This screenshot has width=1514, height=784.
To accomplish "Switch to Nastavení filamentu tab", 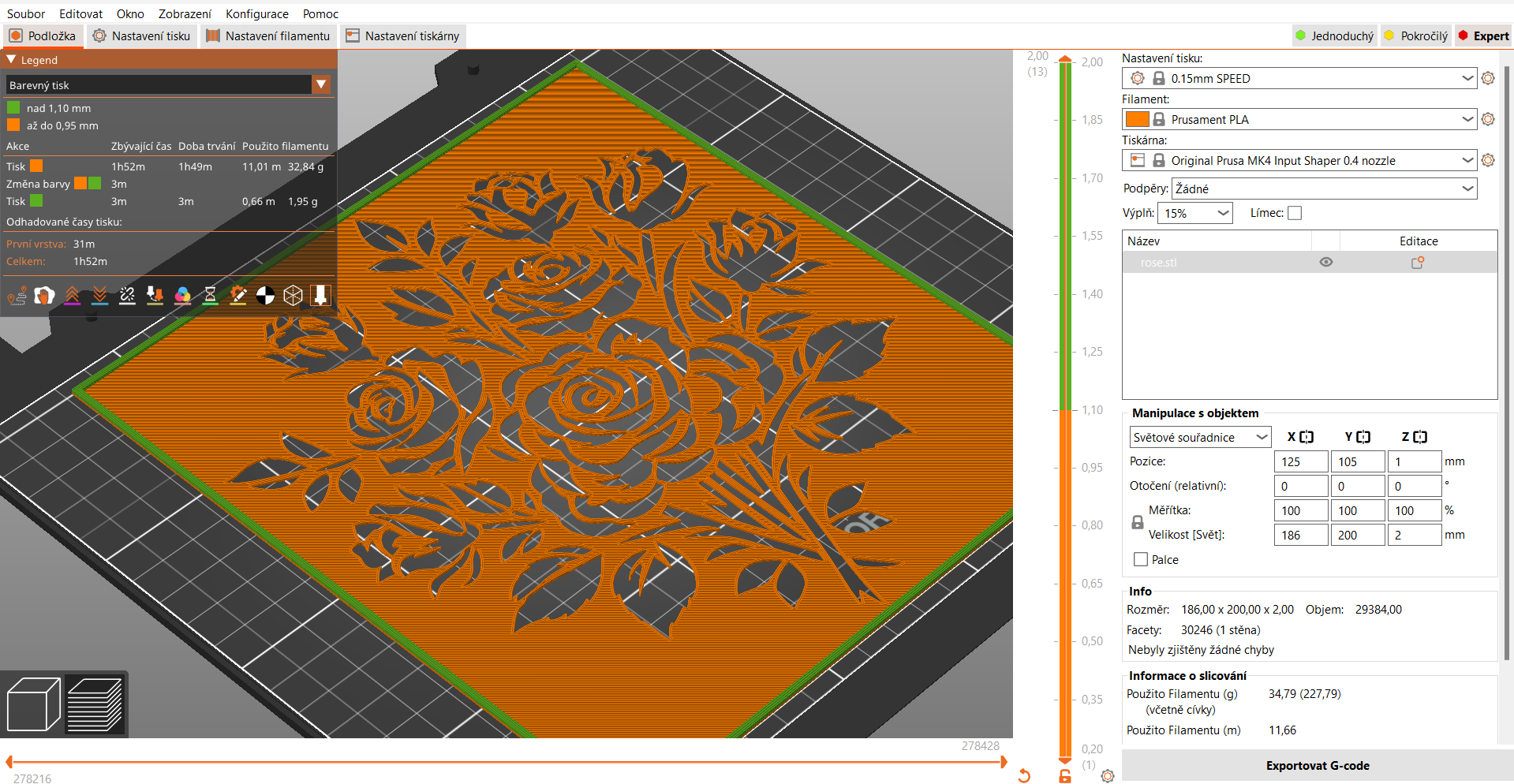I will pos(268,36).
